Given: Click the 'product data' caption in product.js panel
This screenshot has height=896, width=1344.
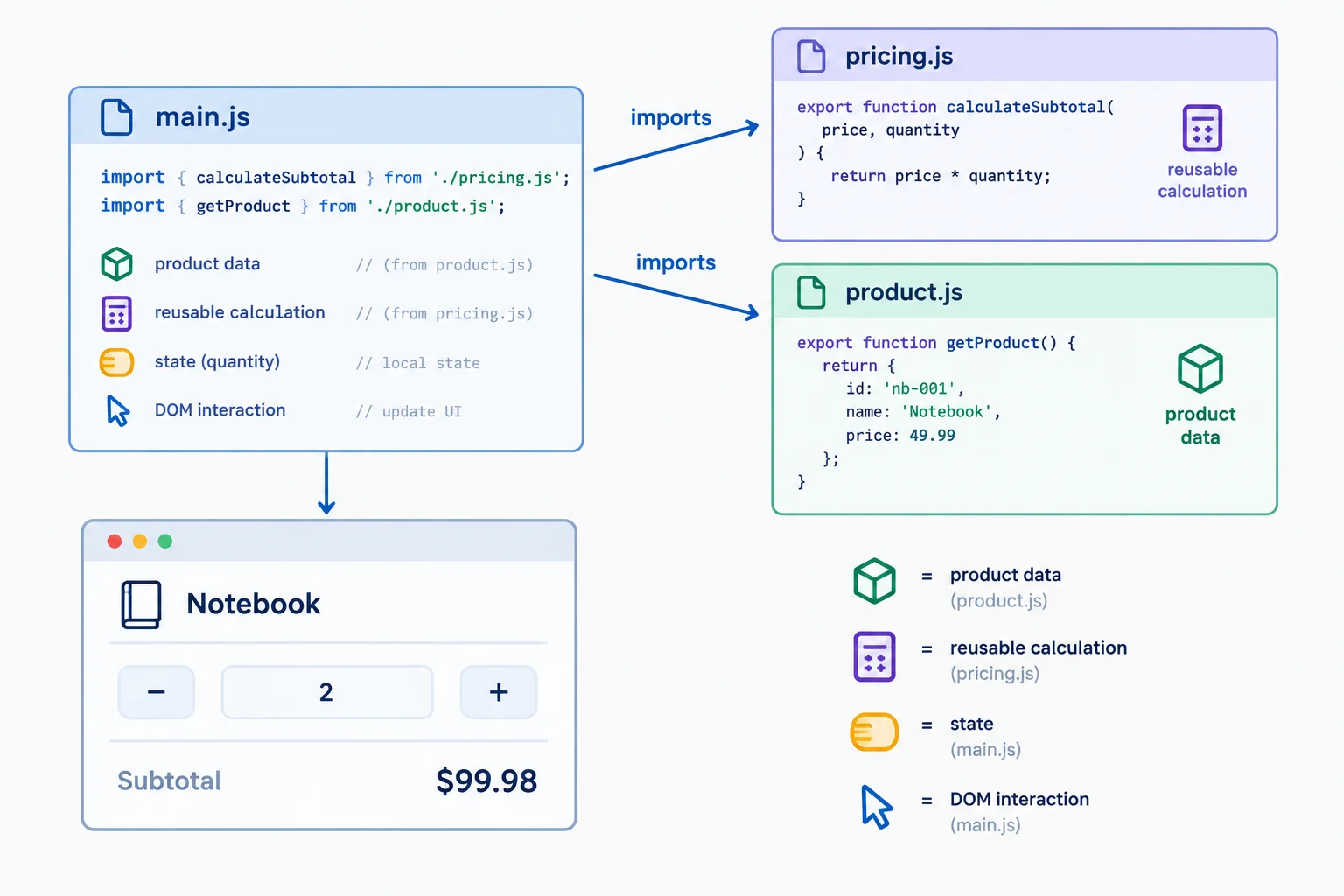Looking at the screenshot, I should pos(1200,425).
